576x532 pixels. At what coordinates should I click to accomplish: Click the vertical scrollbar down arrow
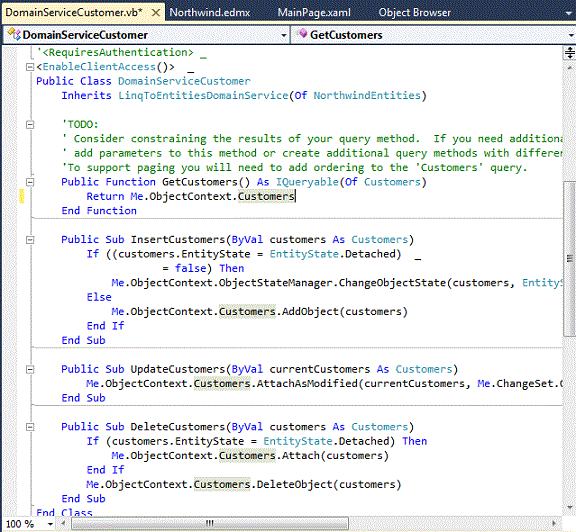click(x=569, y=507)
